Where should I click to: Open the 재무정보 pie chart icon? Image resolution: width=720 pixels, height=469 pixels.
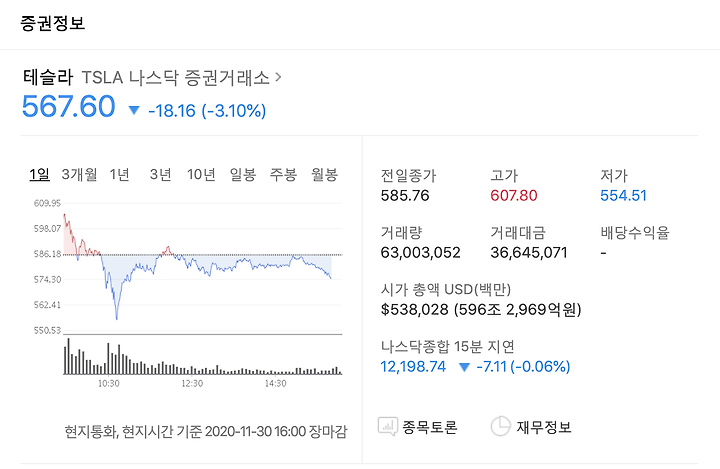[x=501, y=426]
